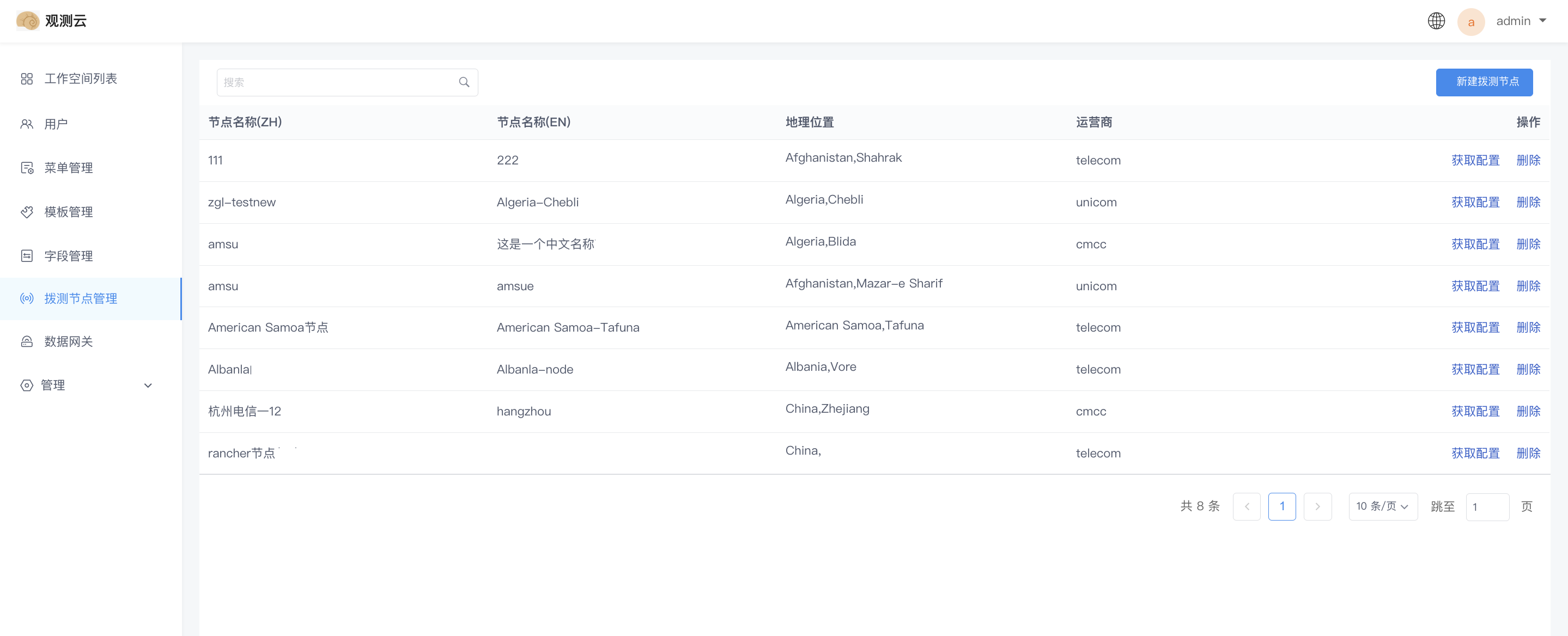
Task: Click the 模板管理 sidebar icon
Action: pos(27,212)
